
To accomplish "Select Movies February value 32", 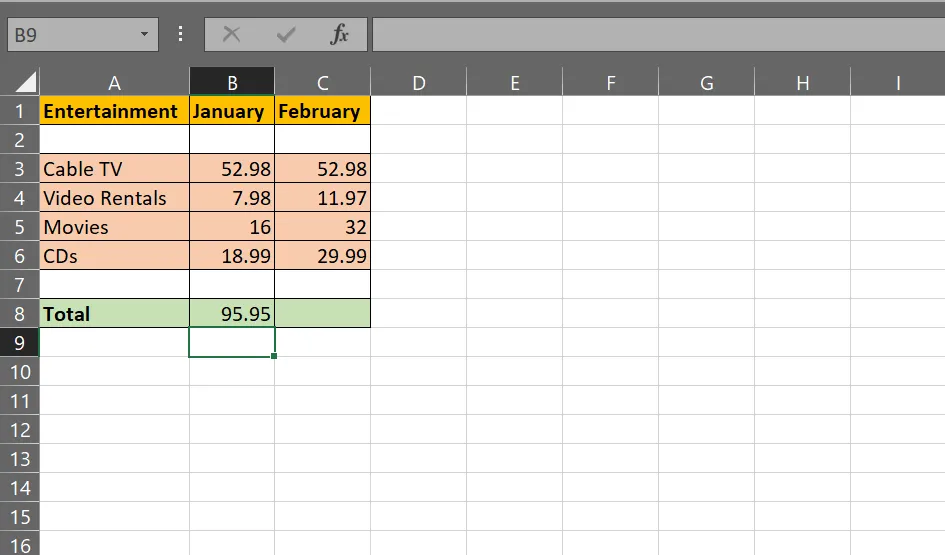I will click(x=322, y=227).
